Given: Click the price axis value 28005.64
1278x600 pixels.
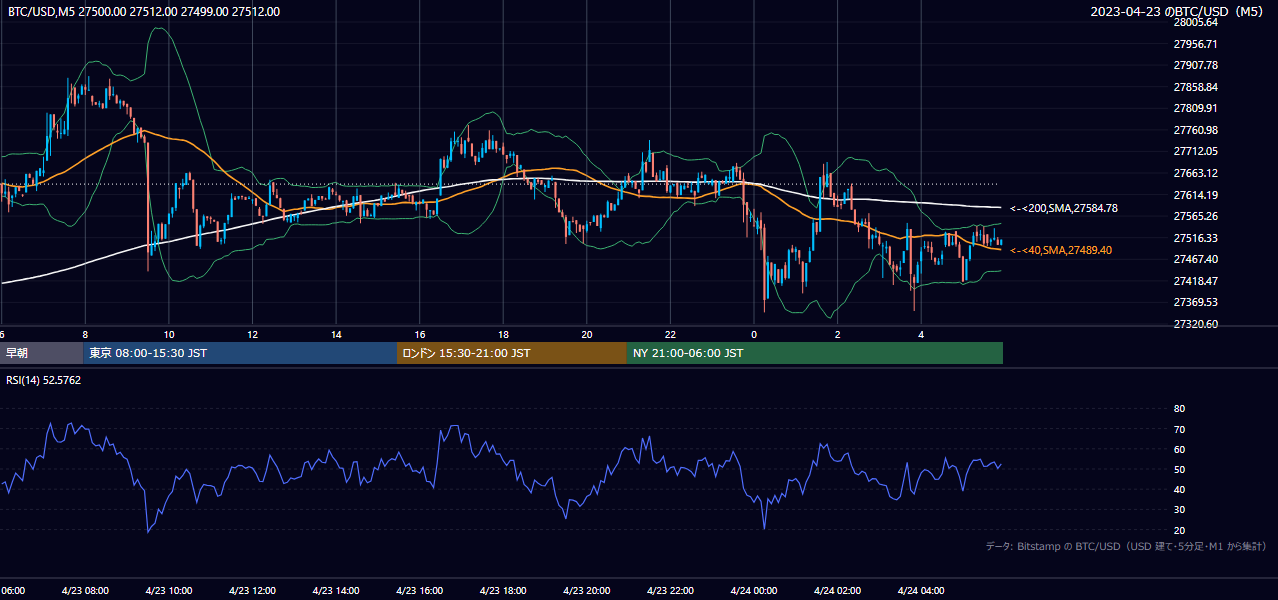Looking at the screenshot, I should (1195, 22).
